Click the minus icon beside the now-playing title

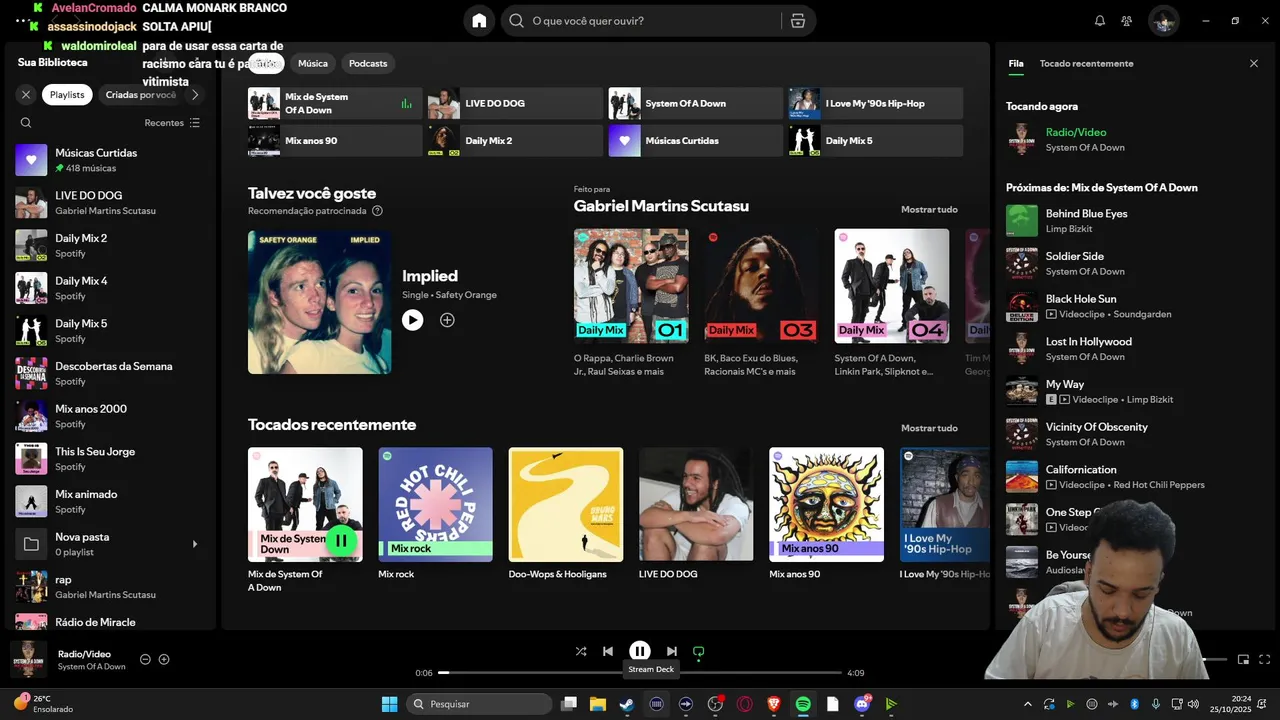coord(145,659)
